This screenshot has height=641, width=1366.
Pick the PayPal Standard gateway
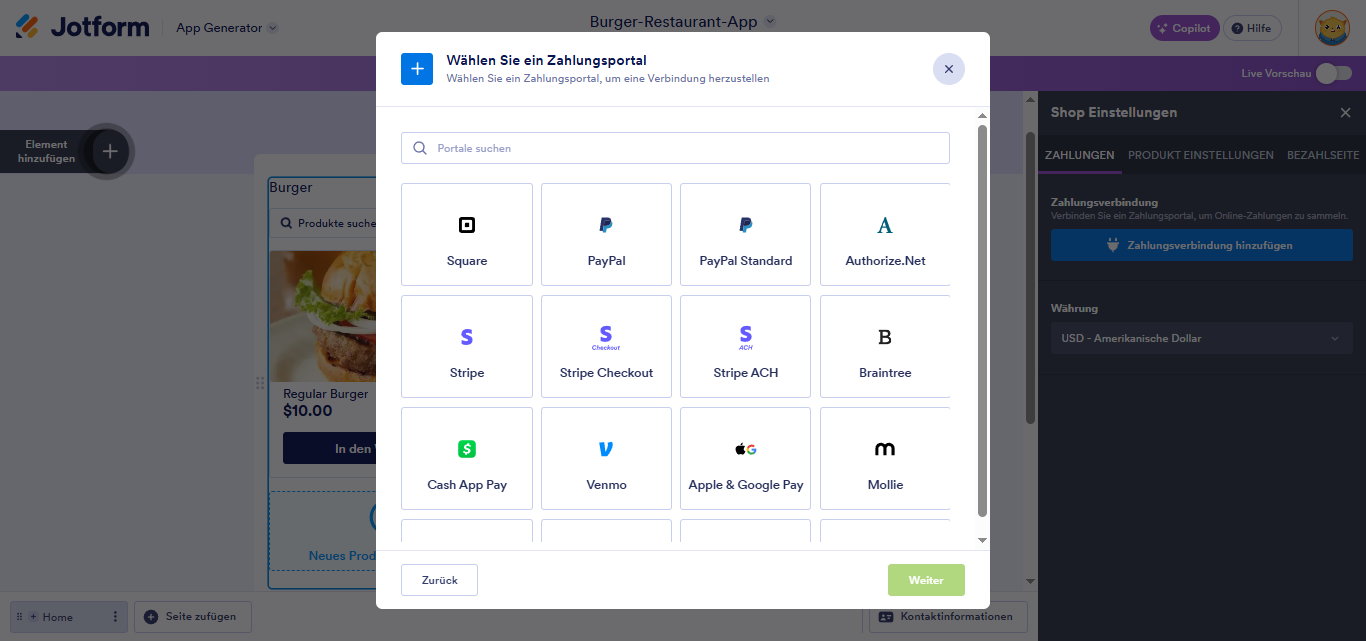745,235
